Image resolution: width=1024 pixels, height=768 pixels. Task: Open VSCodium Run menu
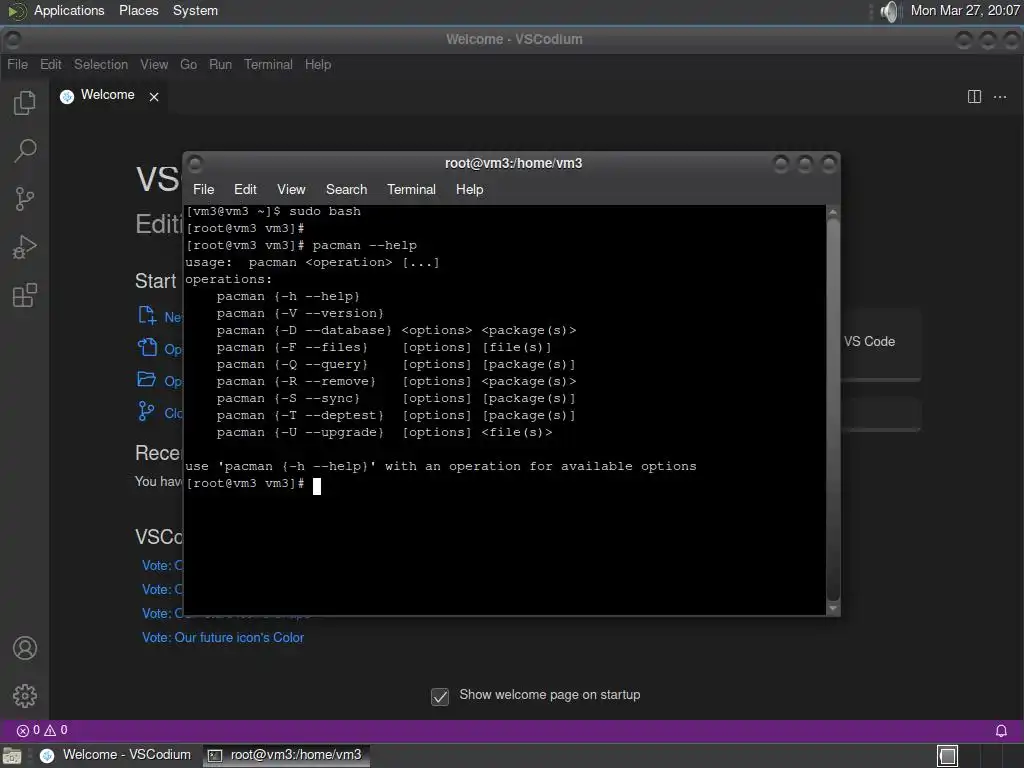[220, 64]
